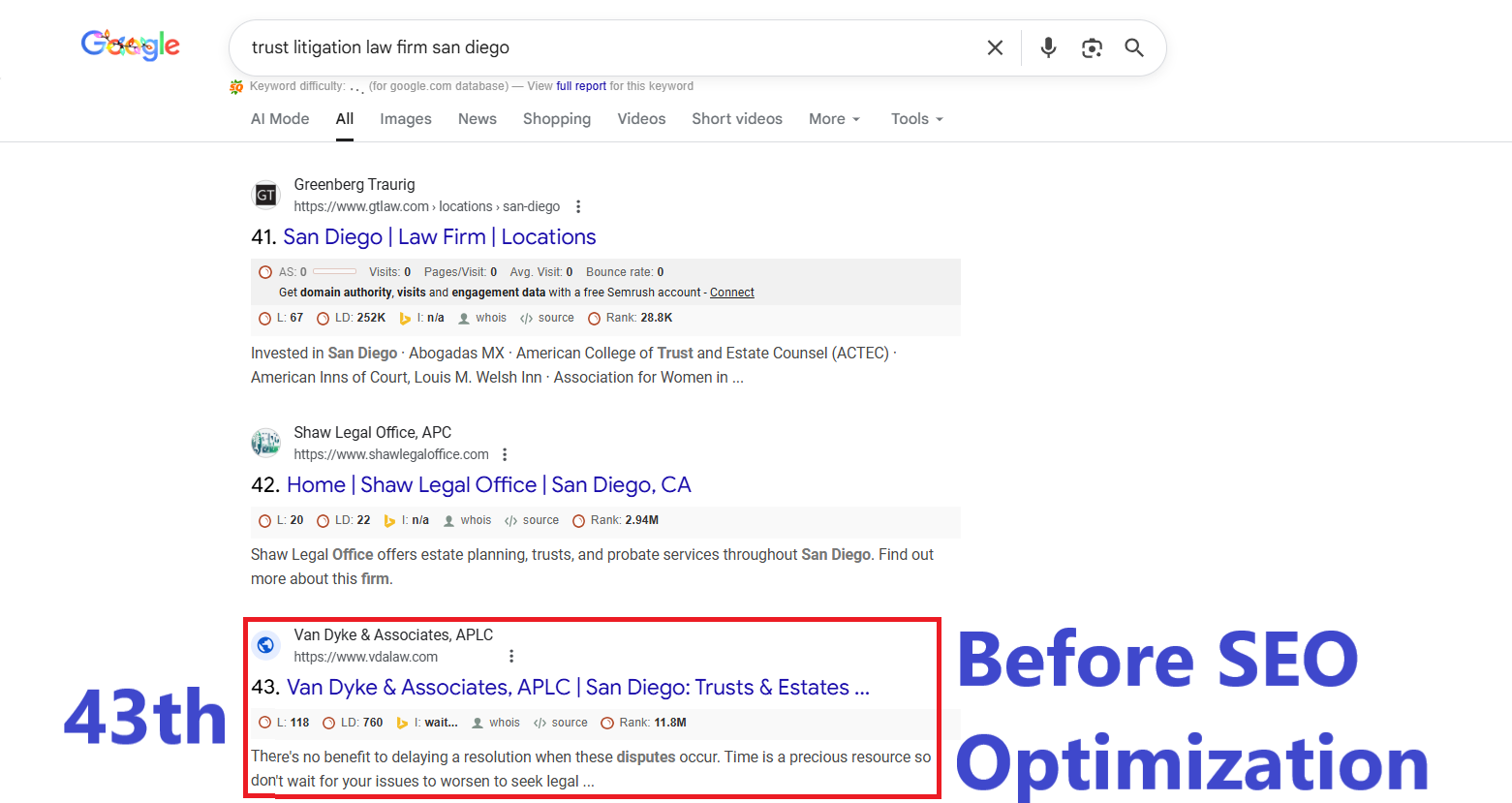Image resolution: width=1512 pixels, height=803 pixels.
Task: Open the three-dot menu for the gtlaw.com result
Action: tap(578, 206)
